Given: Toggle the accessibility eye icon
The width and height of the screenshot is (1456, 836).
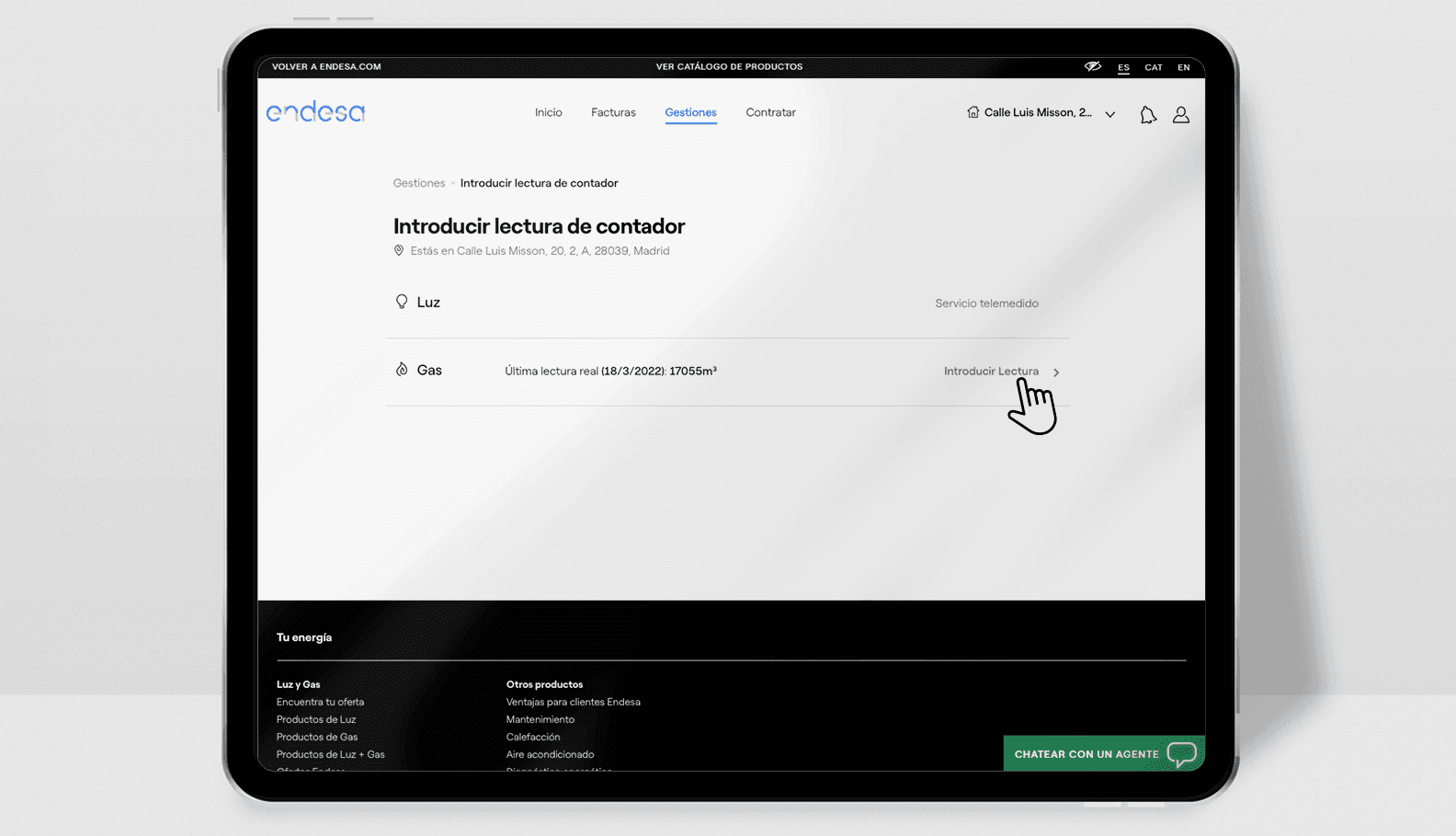Looking at the screenshot, I should coord(1093,66).
